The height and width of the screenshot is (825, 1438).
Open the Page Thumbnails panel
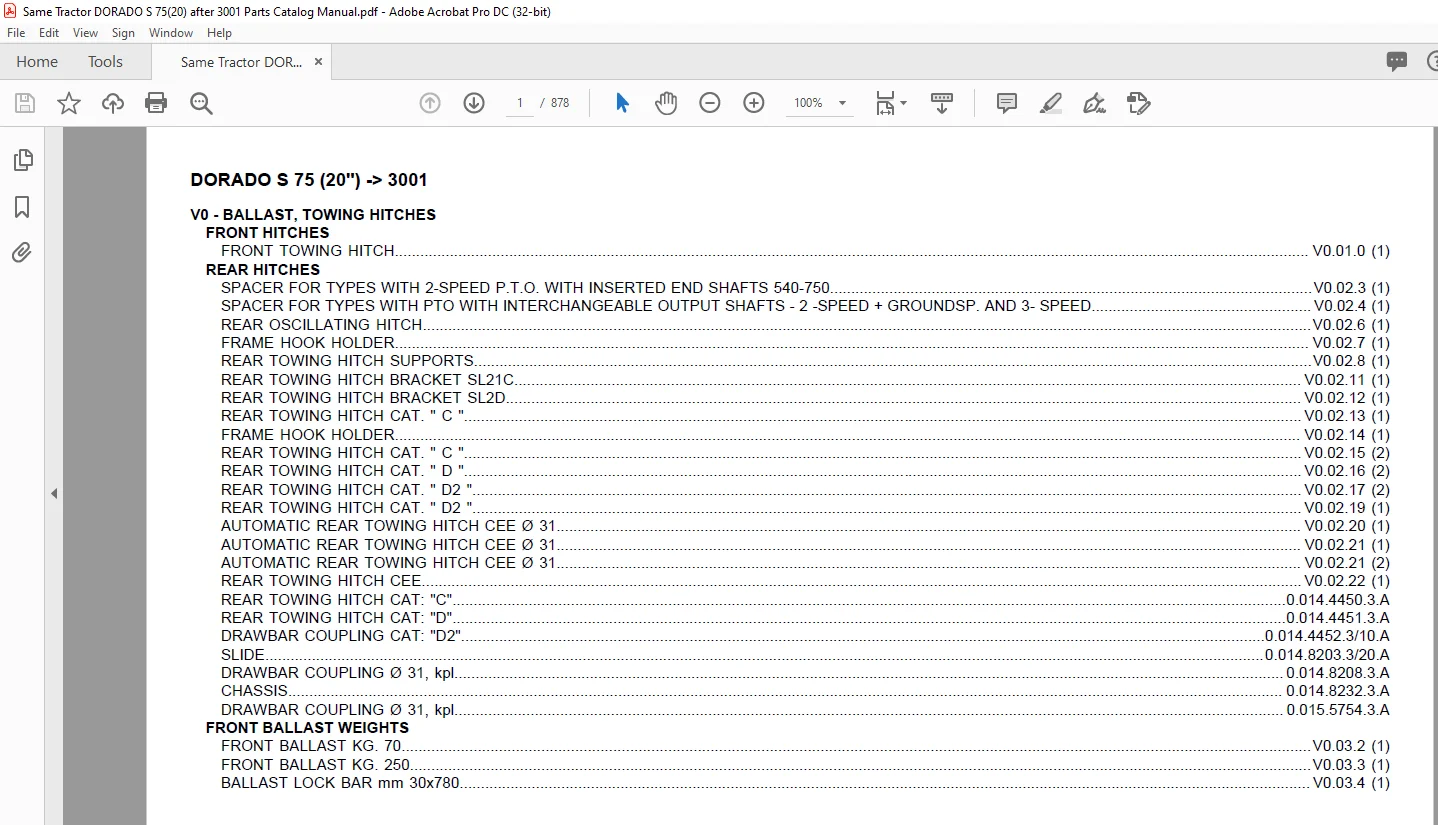click(x=22, y=160)
